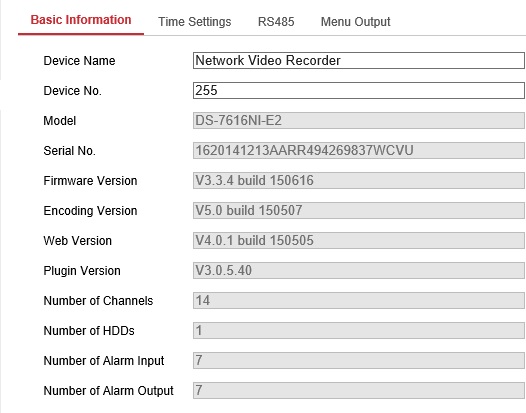The height and width of the screenshot is (413, 526).
Task: Click the Number of Alarm Output field
Action: pos(359,390)
